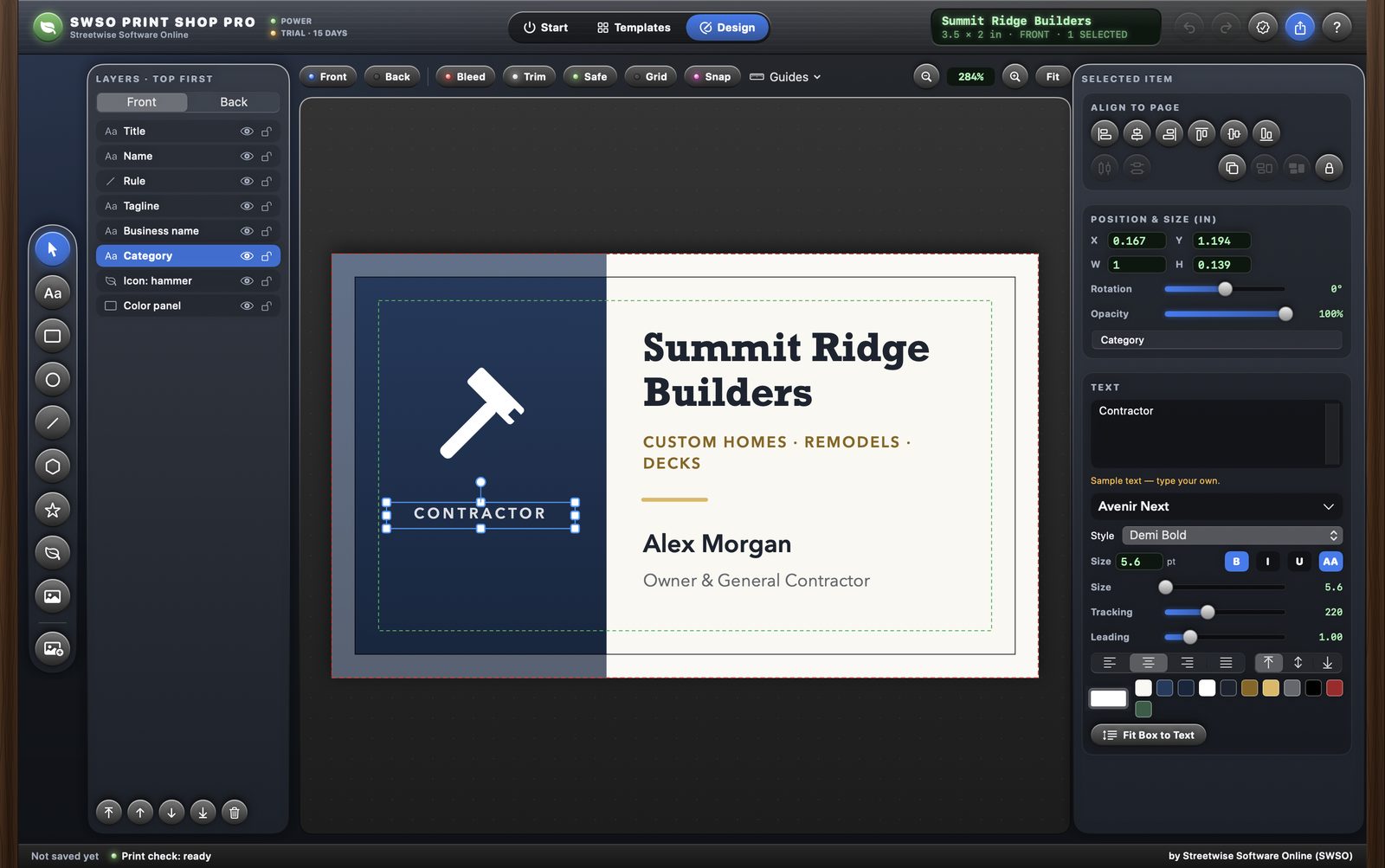This screenshot has height=868, width=1385.
Task: Toggle the Bleed overlay
Action: coord(466,76)
